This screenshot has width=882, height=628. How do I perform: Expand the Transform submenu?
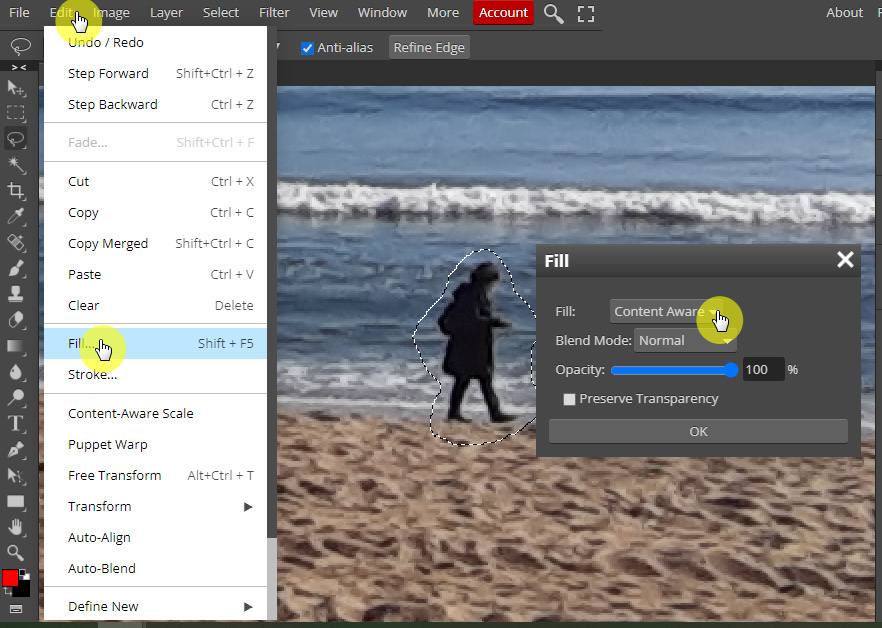[156, 506]
